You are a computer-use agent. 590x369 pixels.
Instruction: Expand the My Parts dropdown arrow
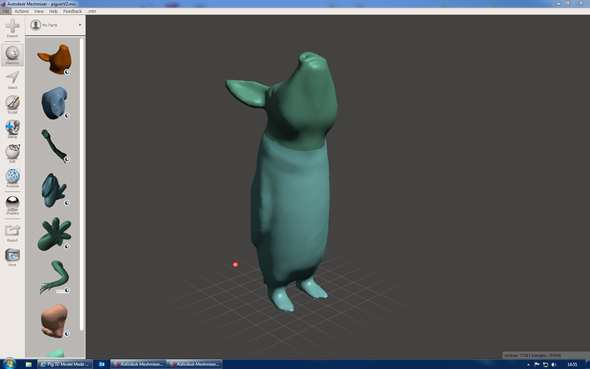[x=80, y=25]
